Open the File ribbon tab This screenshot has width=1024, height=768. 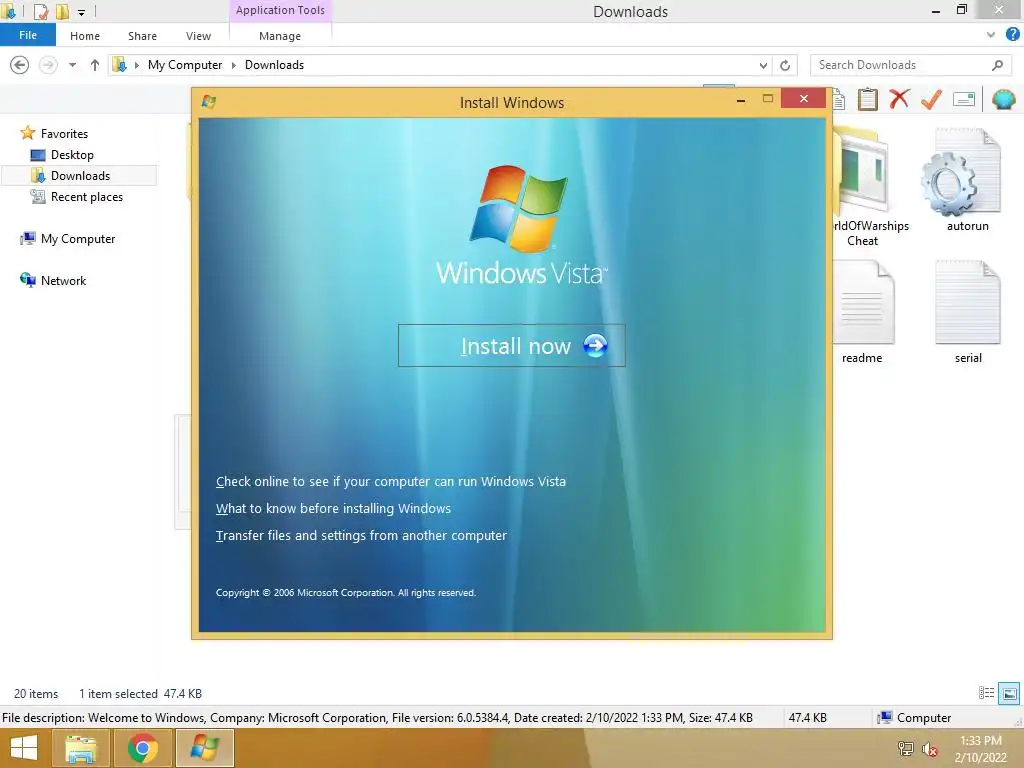coord(27,35)
